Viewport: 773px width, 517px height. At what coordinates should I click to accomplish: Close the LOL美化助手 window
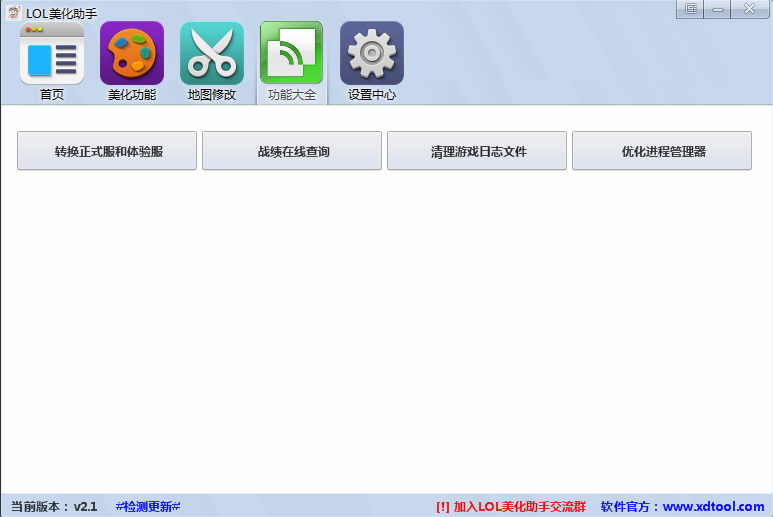(749, 9)
